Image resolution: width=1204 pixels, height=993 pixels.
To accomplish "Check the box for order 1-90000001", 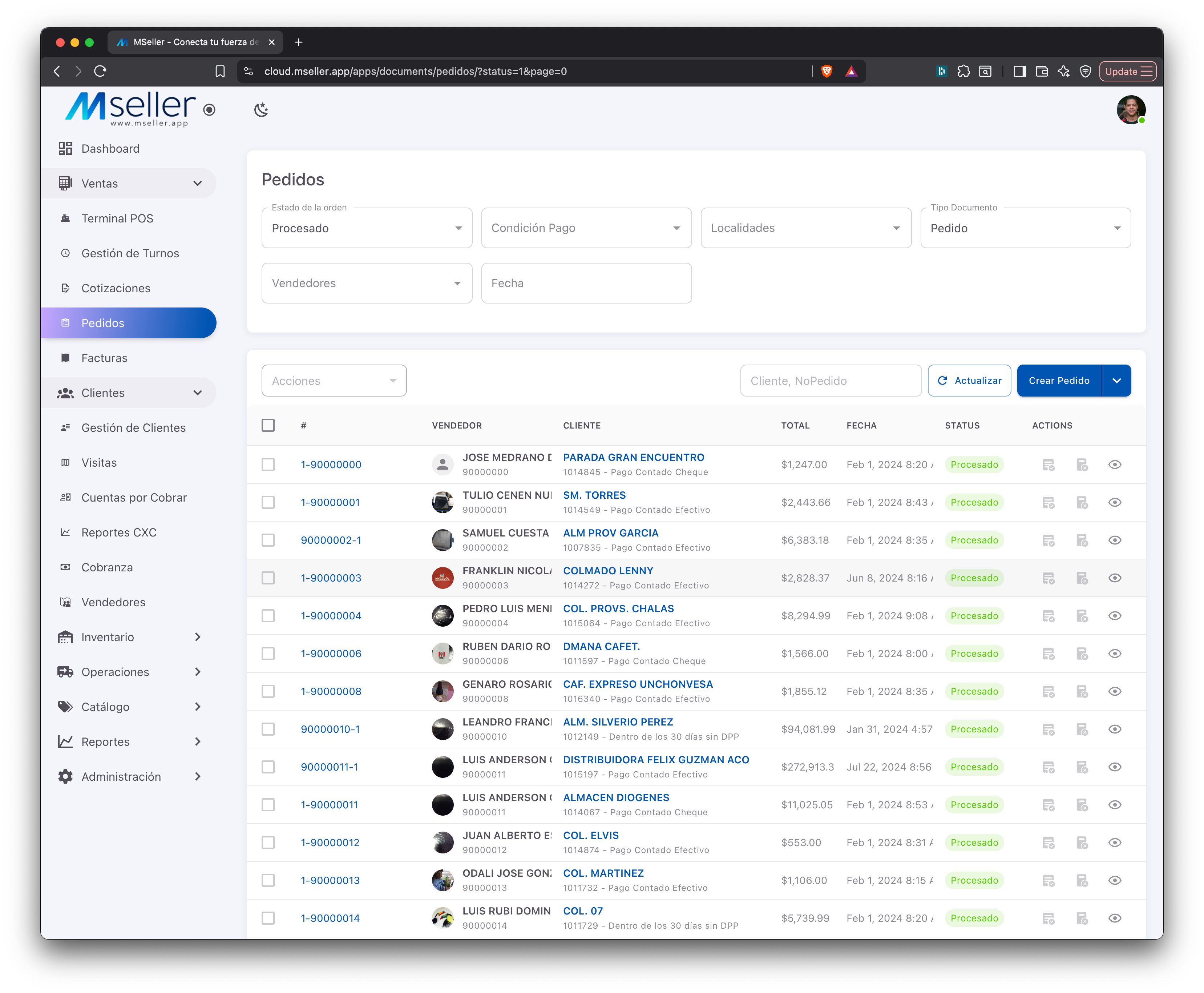I will pyautogui.click(x=268, y=502).
